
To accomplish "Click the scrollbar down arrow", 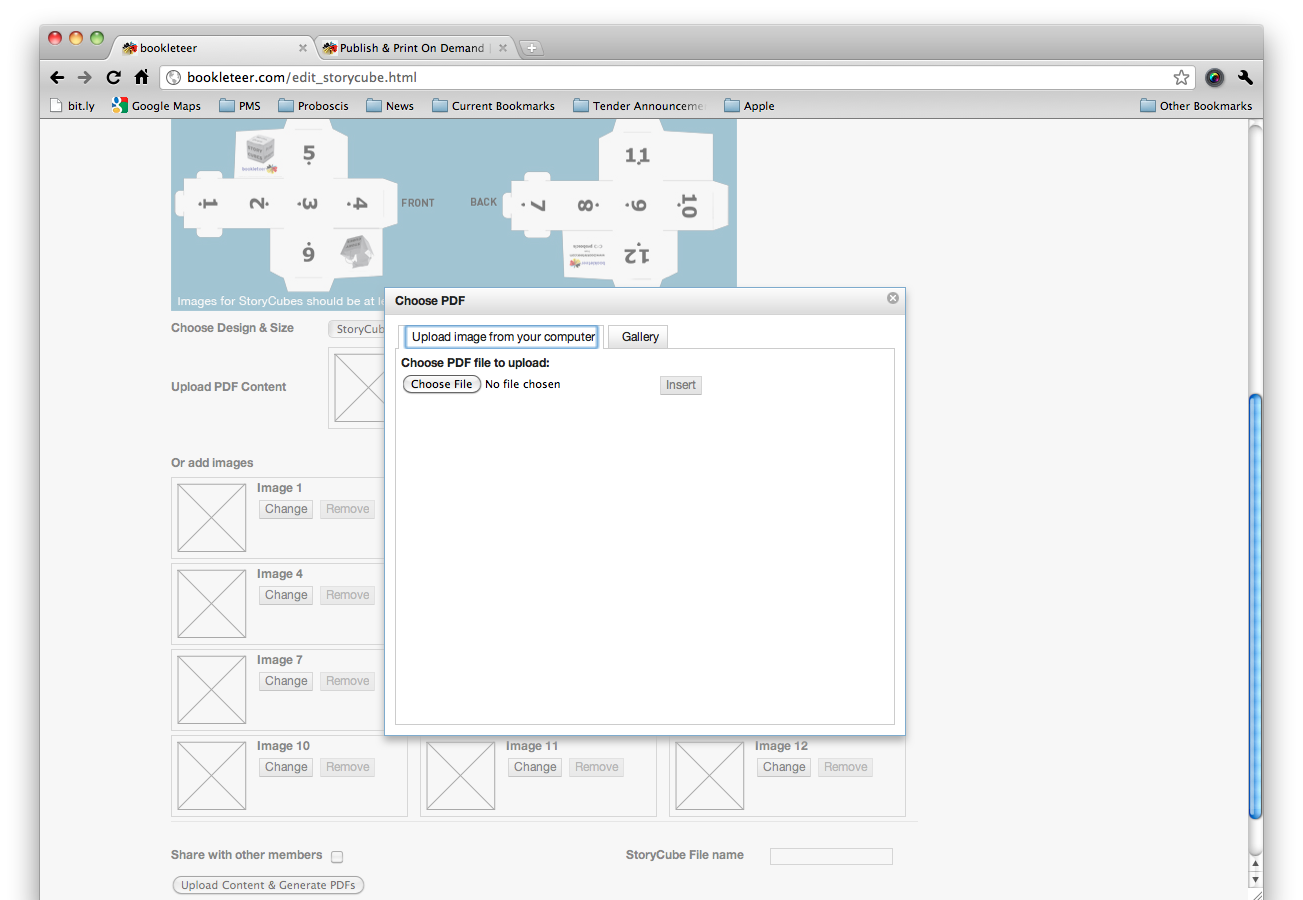I will click(1256, 880).
